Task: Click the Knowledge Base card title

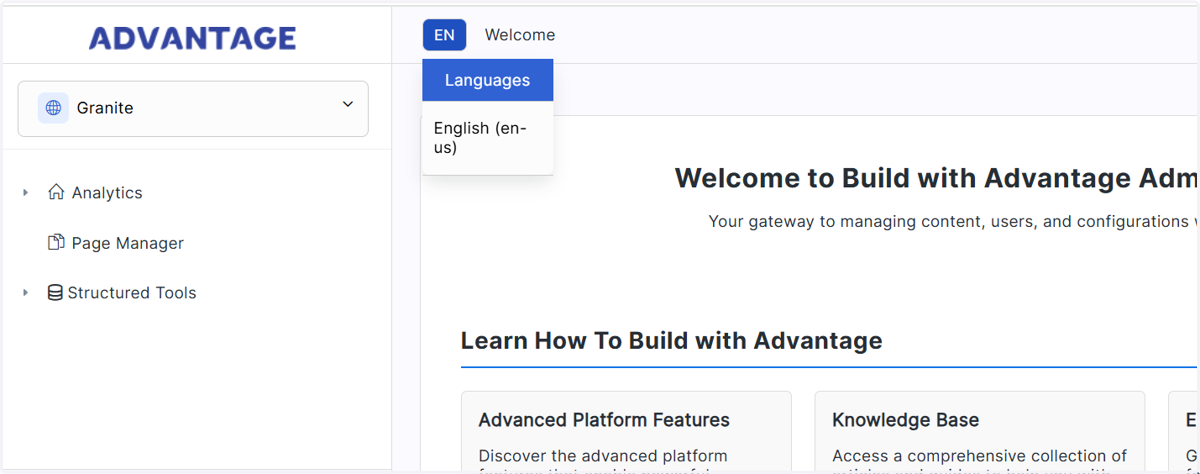Action: (906, 420)
